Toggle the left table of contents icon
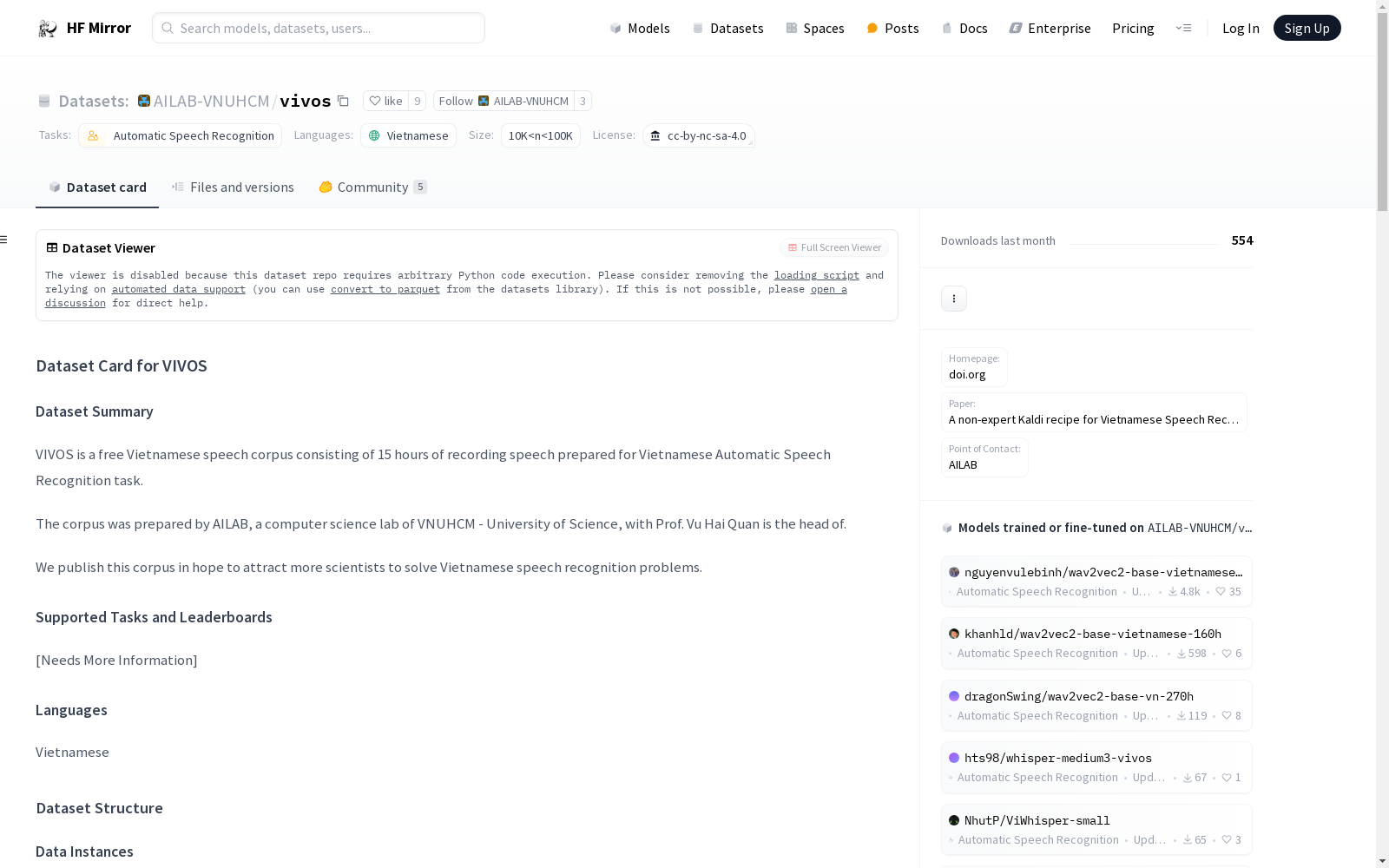Viewport: 1389px width, 868px height. click(x=4, y=240)
